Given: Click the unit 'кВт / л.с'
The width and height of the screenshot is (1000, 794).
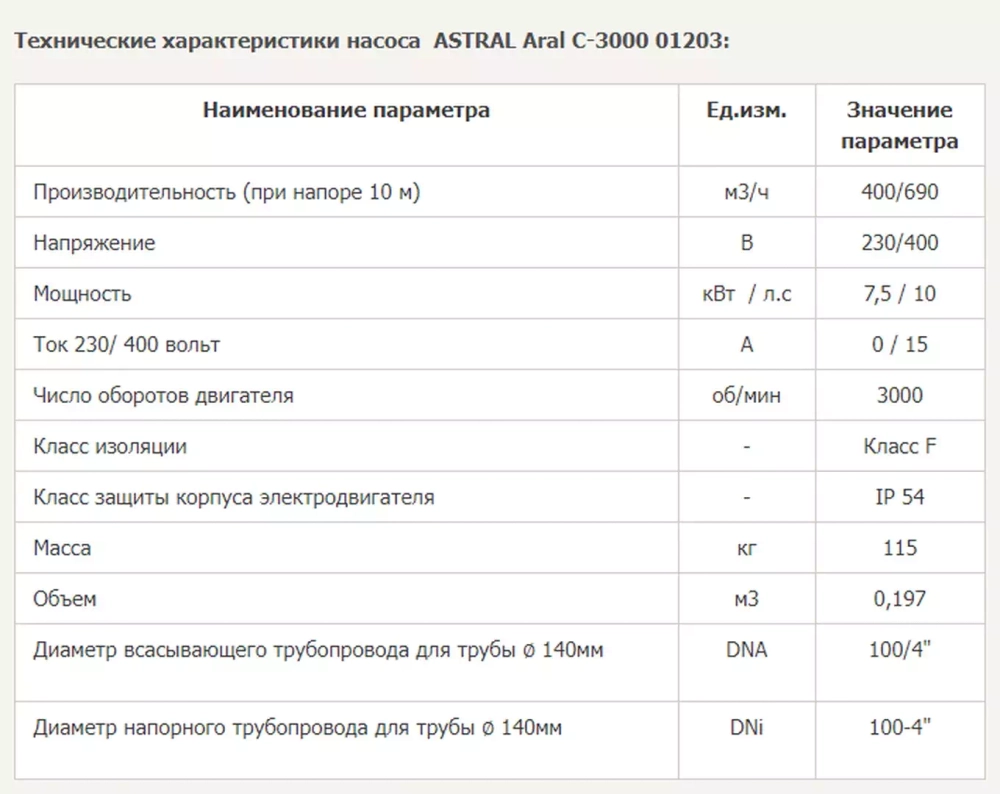Looking at the screenshot, I should pyautogui.click(x=746, y=294).
